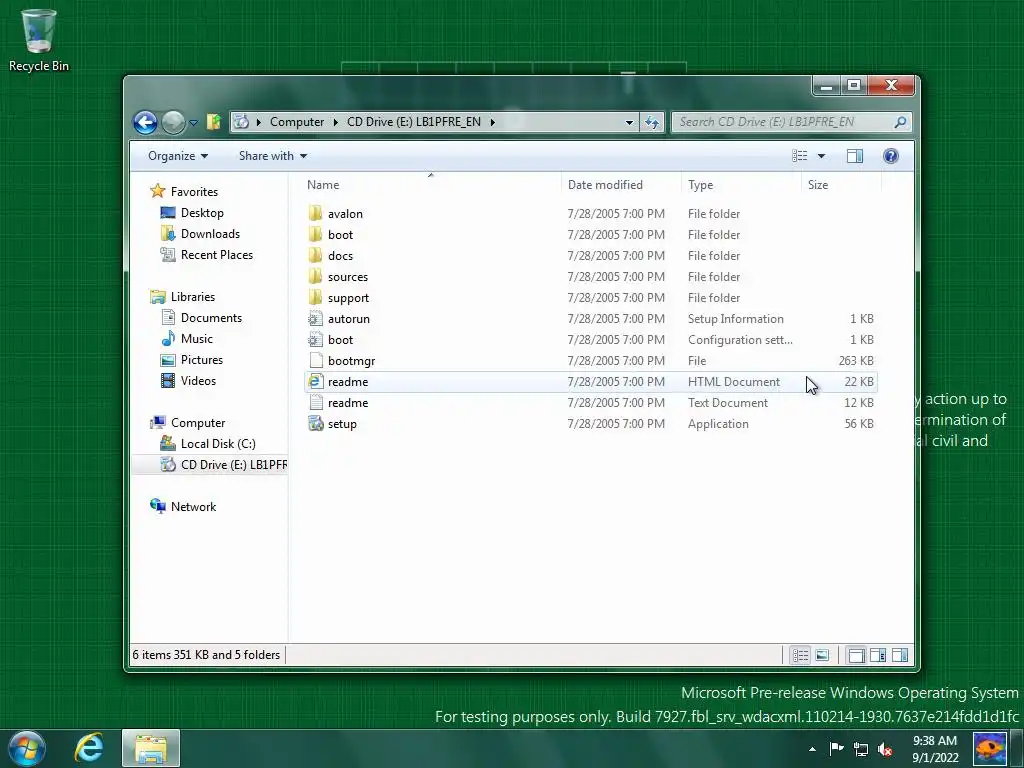The image size is (1024, 768).
Task: Select Computer in the navigation pane
Action: (x=198, y=423)
